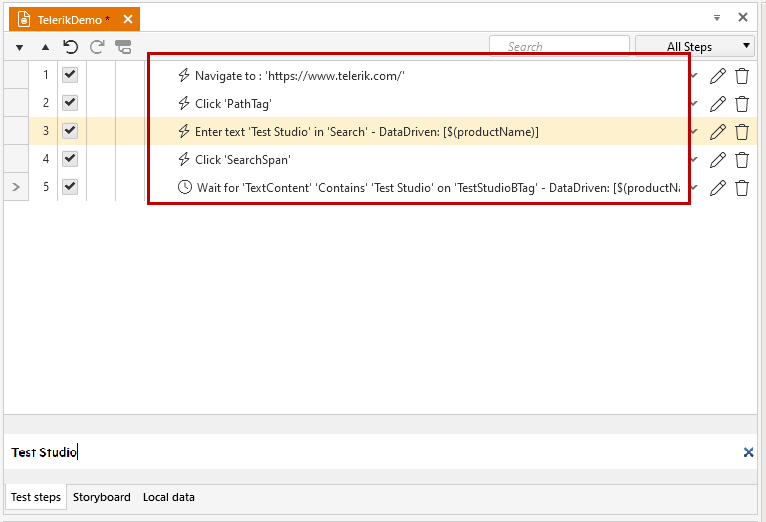The height and width of the screenshot is (522, 766).
Task: Click step number 2
Action: (x=45, y=103)
